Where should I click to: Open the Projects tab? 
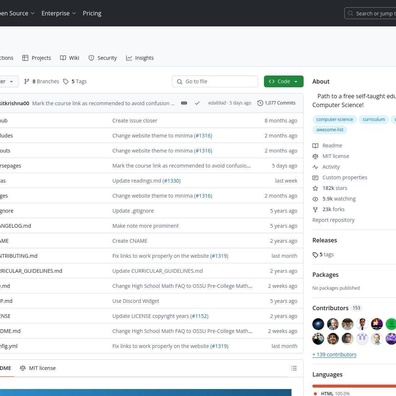point(37,58)
